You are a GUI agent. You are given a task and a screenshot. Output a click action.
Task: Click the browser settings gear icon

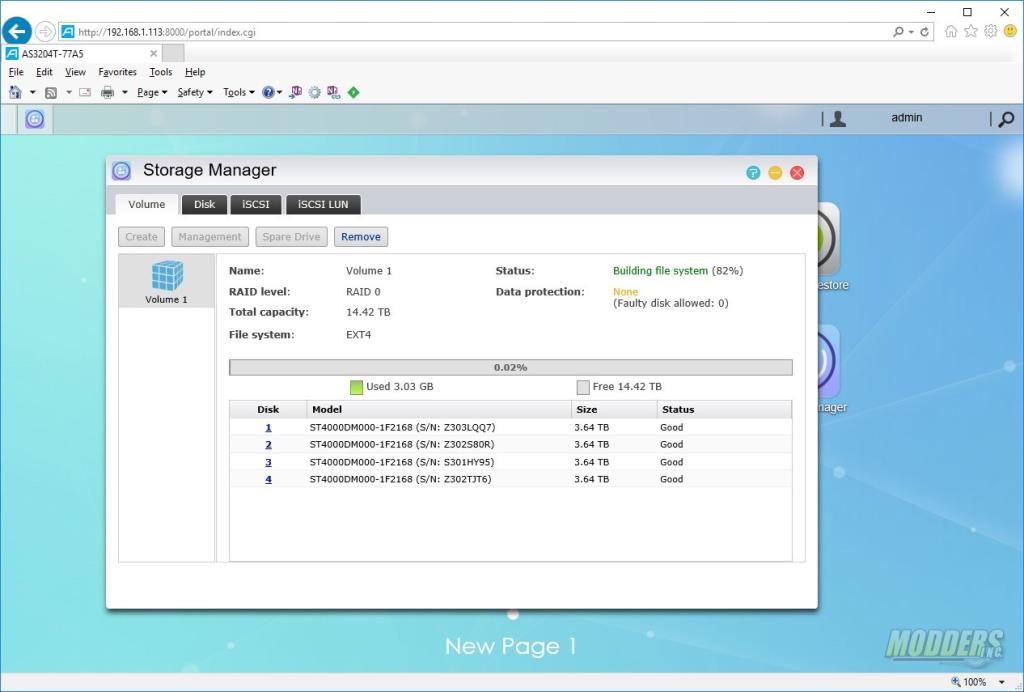pyautogui.click(x=990, y=31)
